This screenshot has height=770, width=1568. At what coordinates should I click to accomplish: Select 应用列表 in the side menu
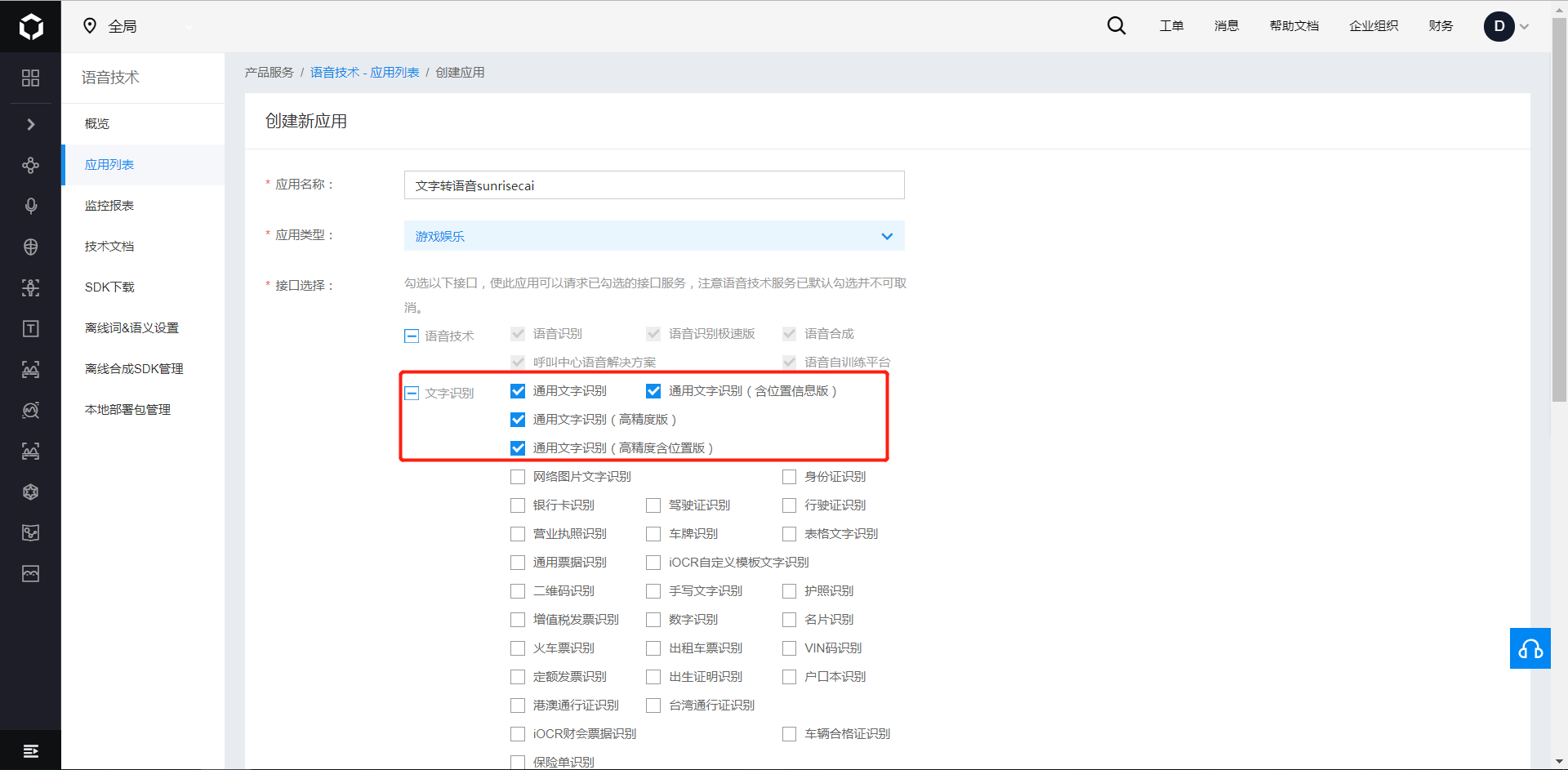tap(143, 165)
